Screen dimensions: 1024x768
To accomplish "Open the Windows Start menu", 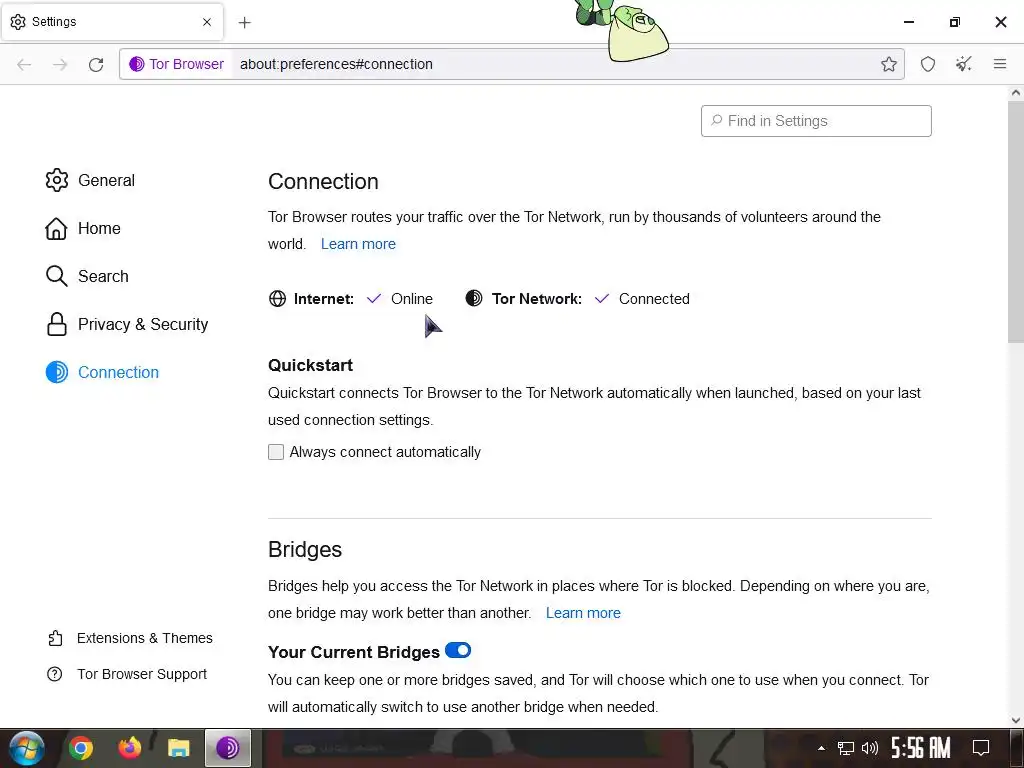I will pos(27,748).
